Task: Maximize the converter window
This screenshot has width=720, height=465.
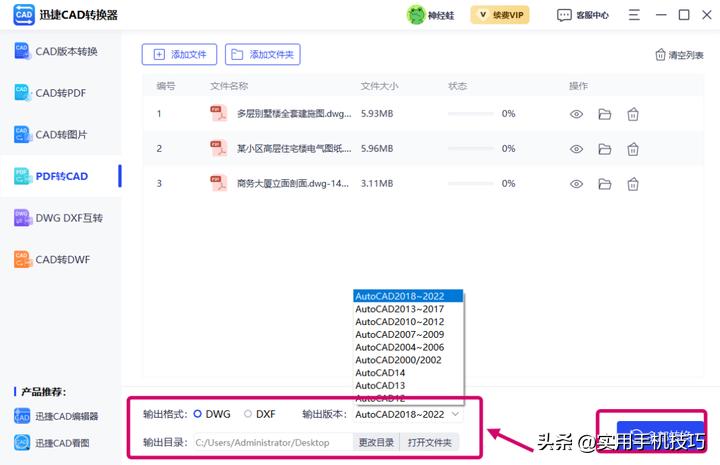Action: pos(684,15)
